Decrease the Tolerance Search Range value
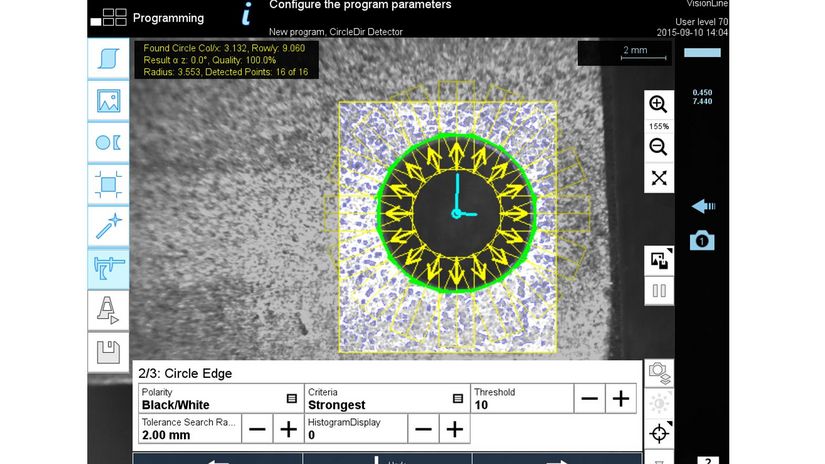The height and width of the screenshot is (464, 825). point(257,429)
